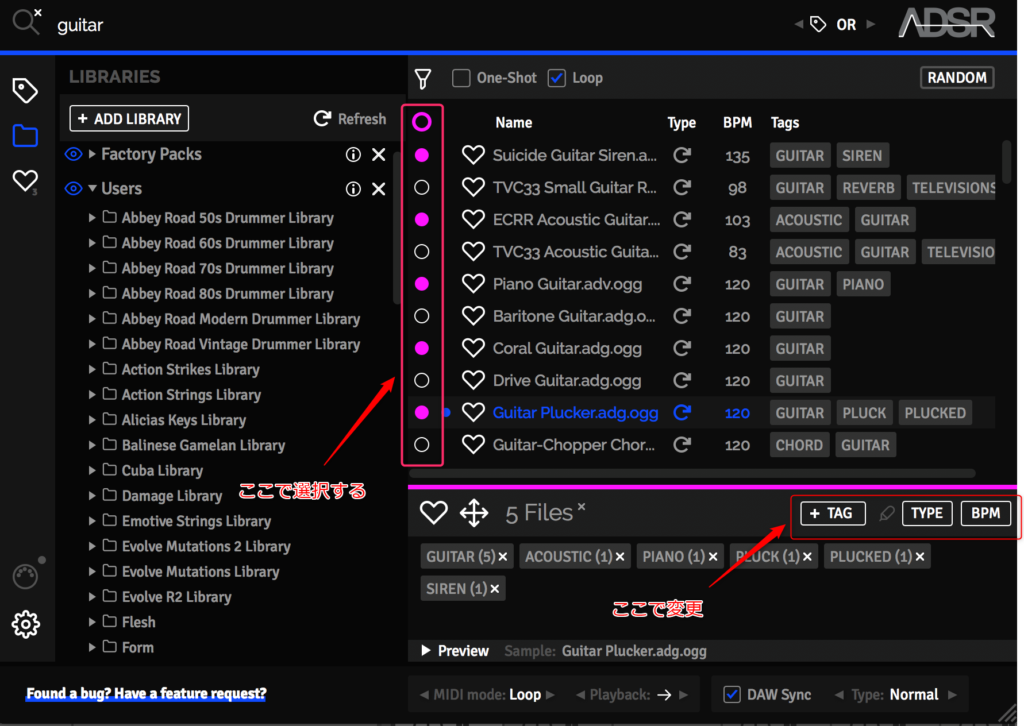Expand the Factory Packs library

[92, 154]
